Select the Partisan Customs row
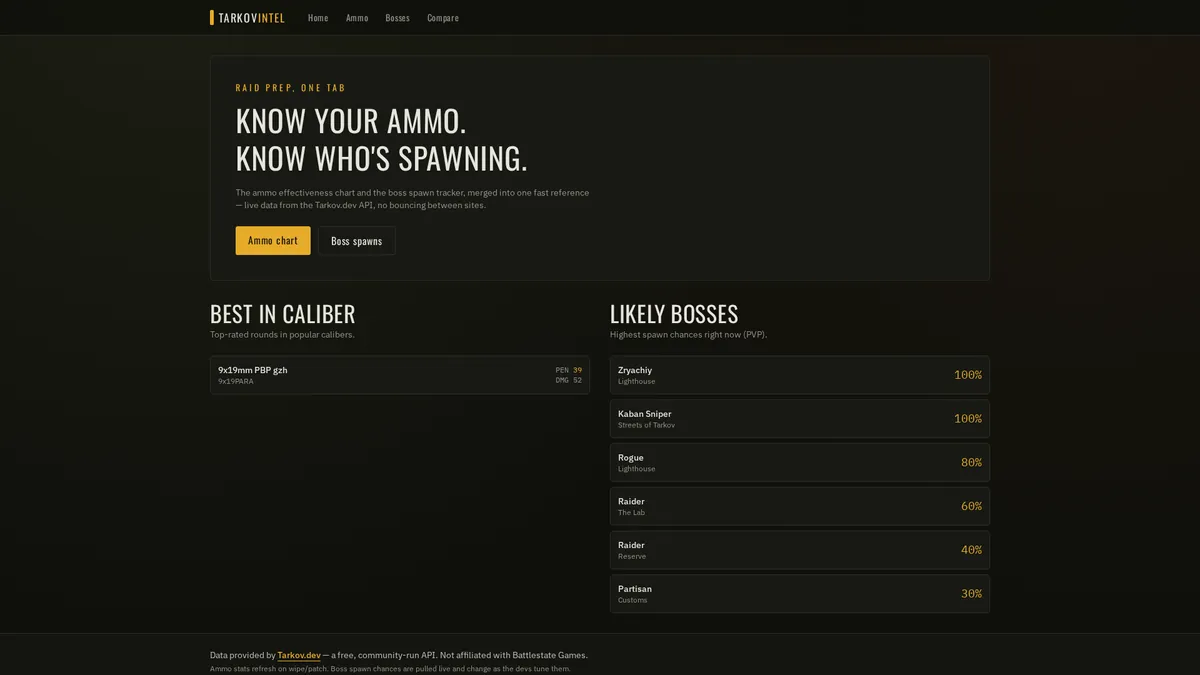The width and height of the screenshot is (1200, 675). [x=800, y=594]
